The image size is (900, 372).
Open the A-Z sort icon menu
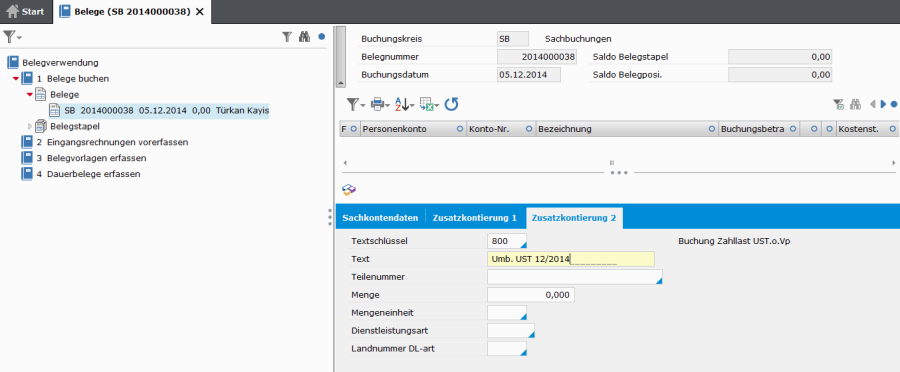click(405, 104)
